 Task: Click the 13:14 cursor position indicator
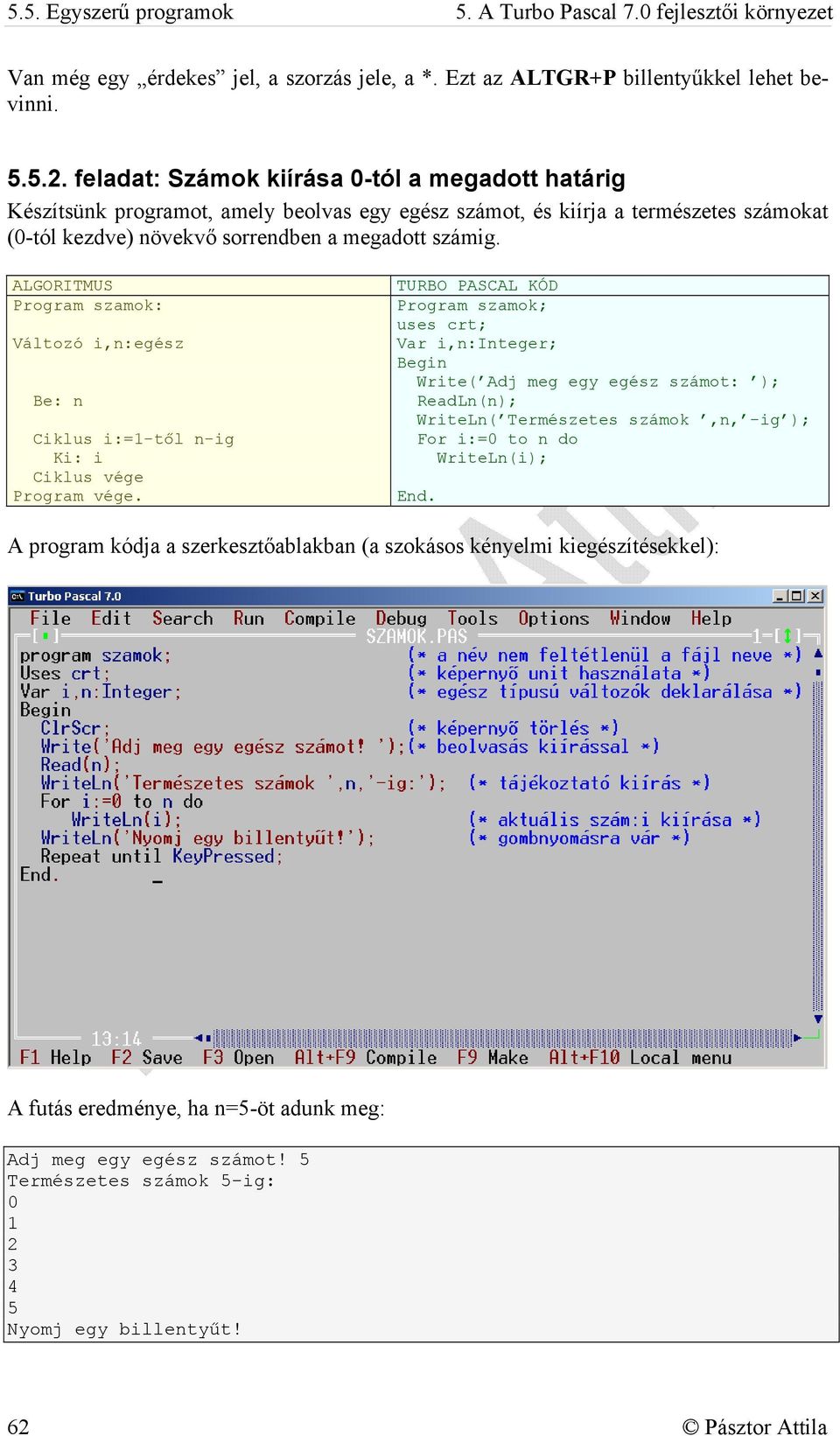(x=116, y=1039)
